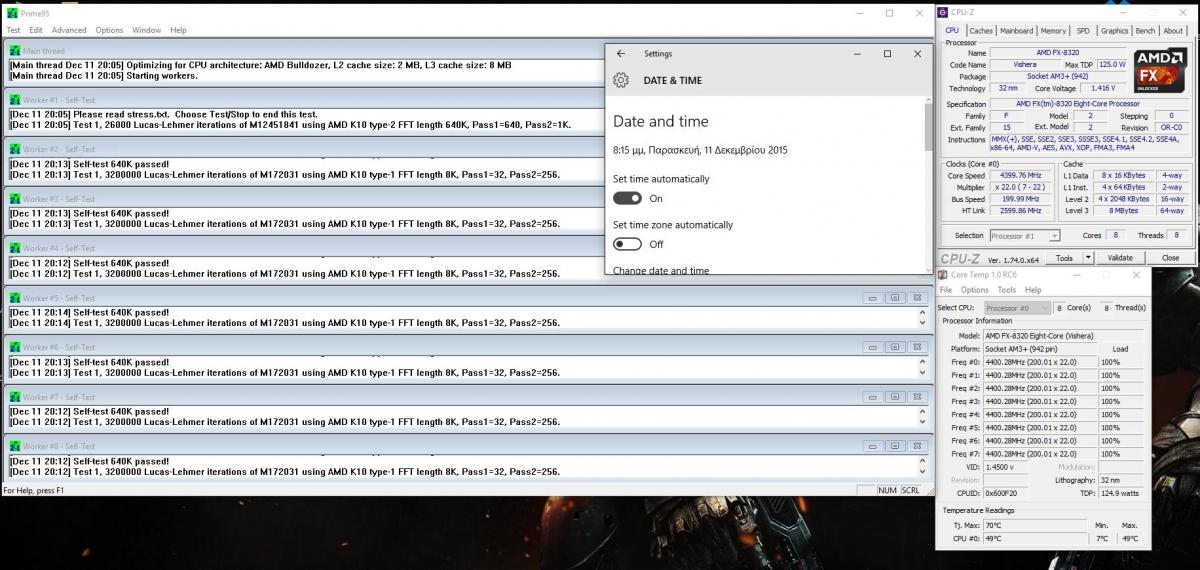
Task: Open the Help menu in Prime95
Action: 178,30
